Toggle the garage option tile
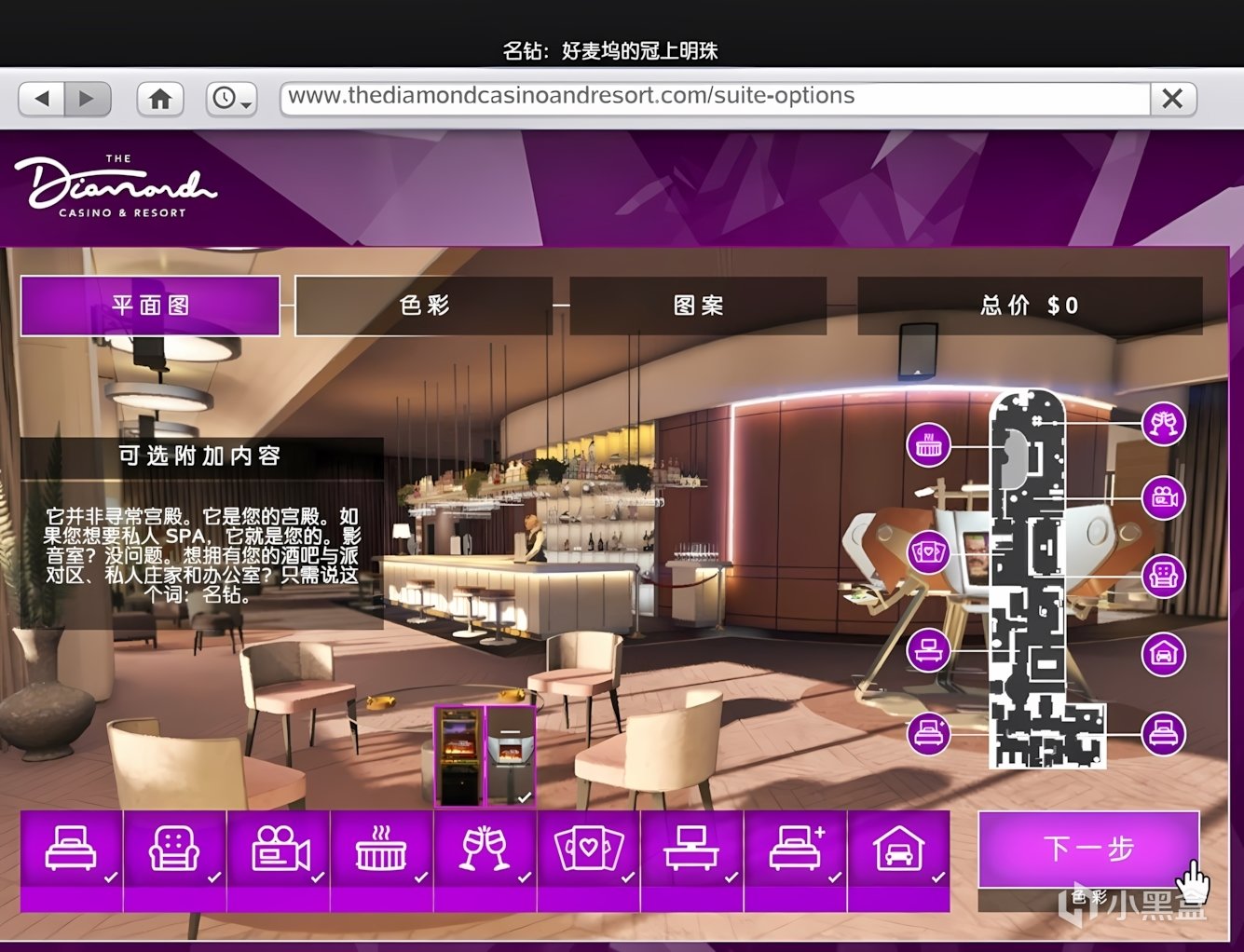This screenshot has width=1244, height=952. (899, 861)
